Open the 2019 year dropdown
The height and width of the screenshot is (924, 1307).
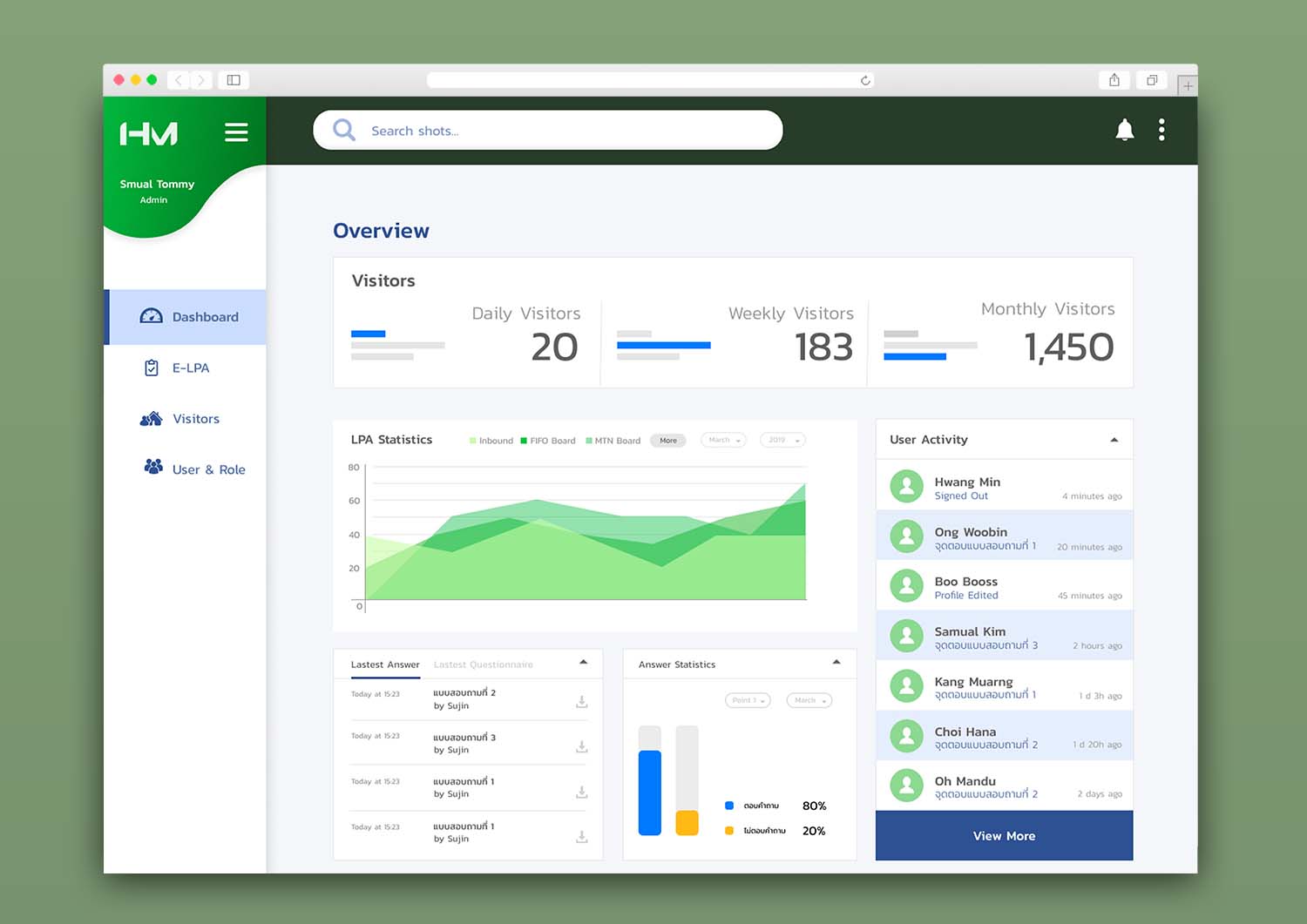point(782,440)
